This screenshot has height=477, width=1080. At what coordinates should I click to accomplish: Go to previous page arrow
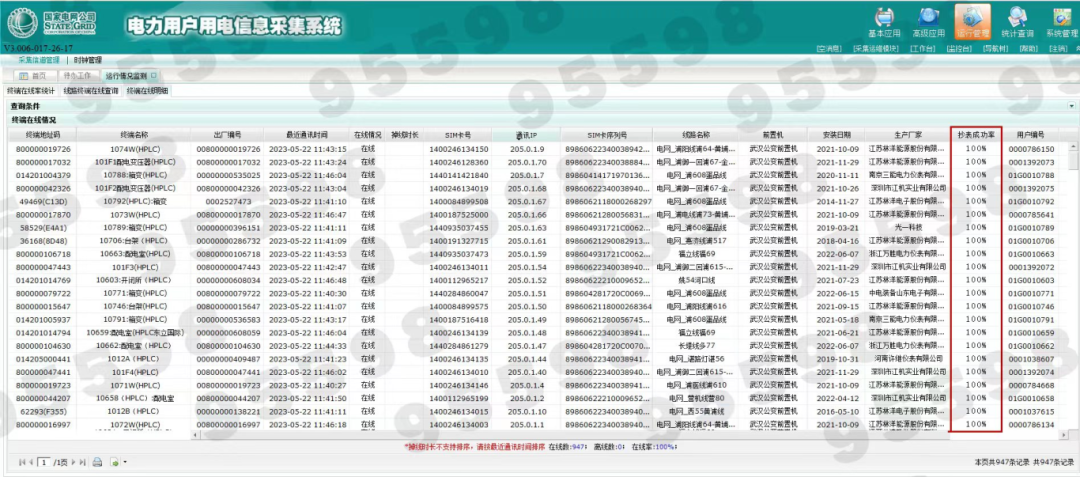tap(31, 462)
